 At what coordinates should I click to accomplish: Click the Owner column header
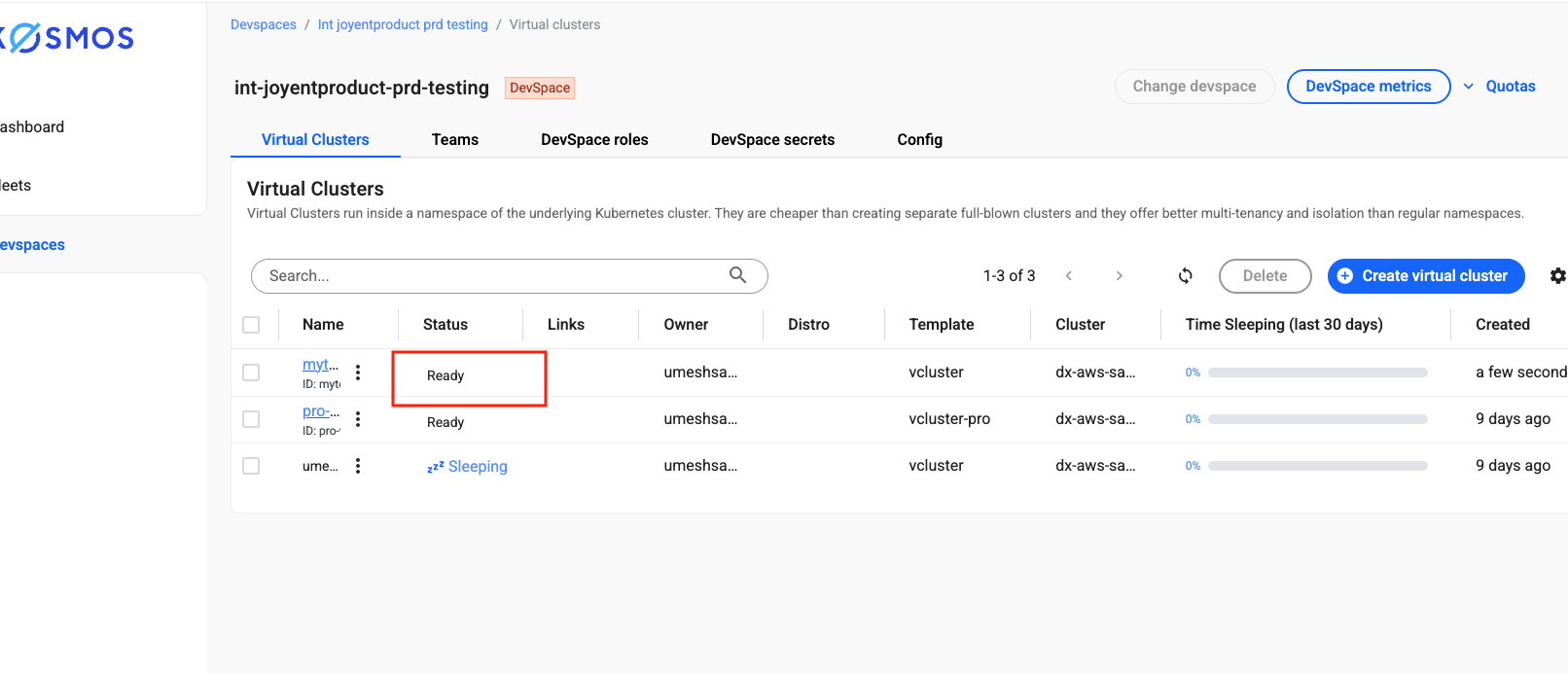686,325
